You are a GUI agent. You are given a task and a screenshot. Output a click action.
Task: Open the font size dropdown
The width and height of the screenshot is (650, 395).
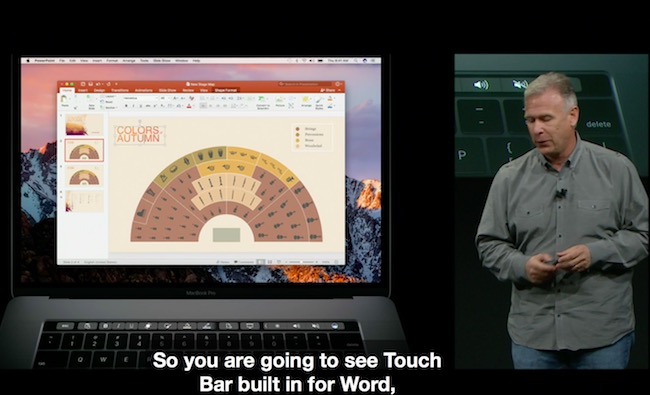coord(165,98)
